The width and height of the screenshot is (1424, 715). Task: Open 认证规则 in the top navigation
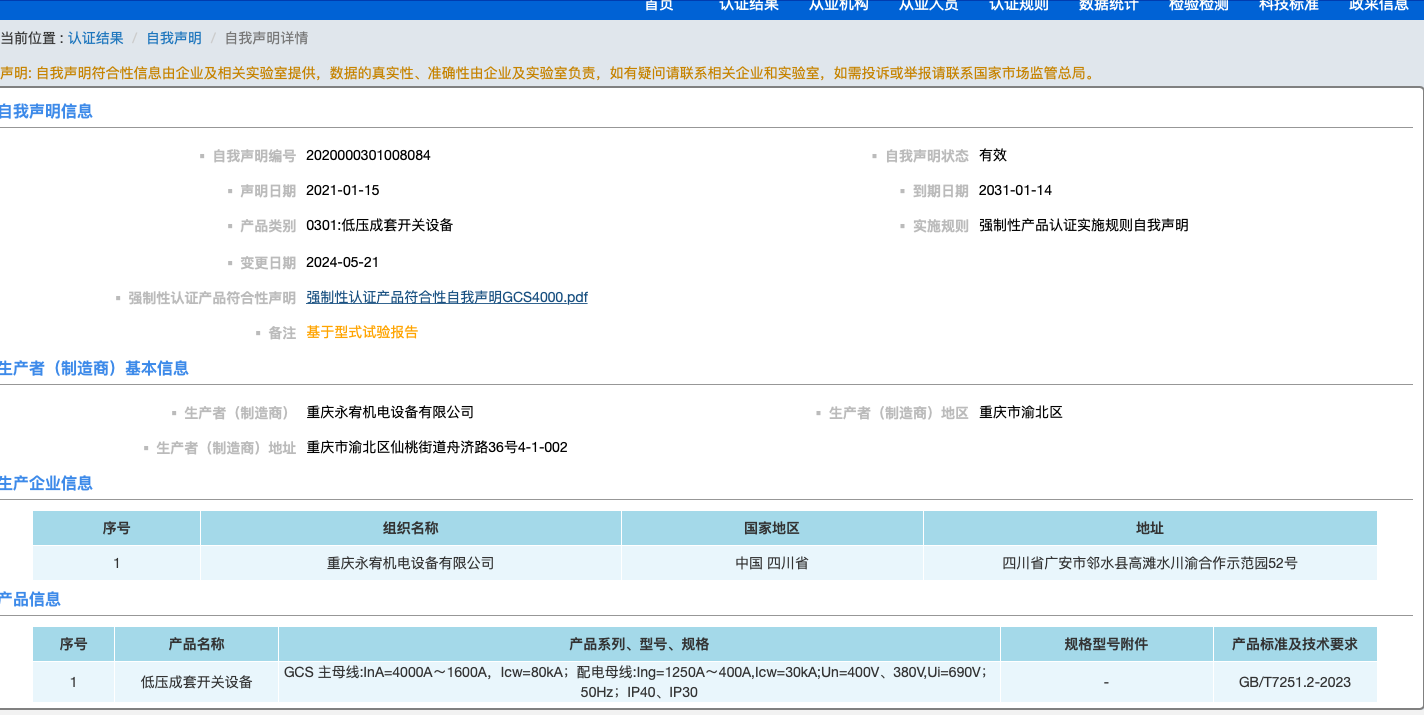pyautogui.click(x=1019, y=6)
